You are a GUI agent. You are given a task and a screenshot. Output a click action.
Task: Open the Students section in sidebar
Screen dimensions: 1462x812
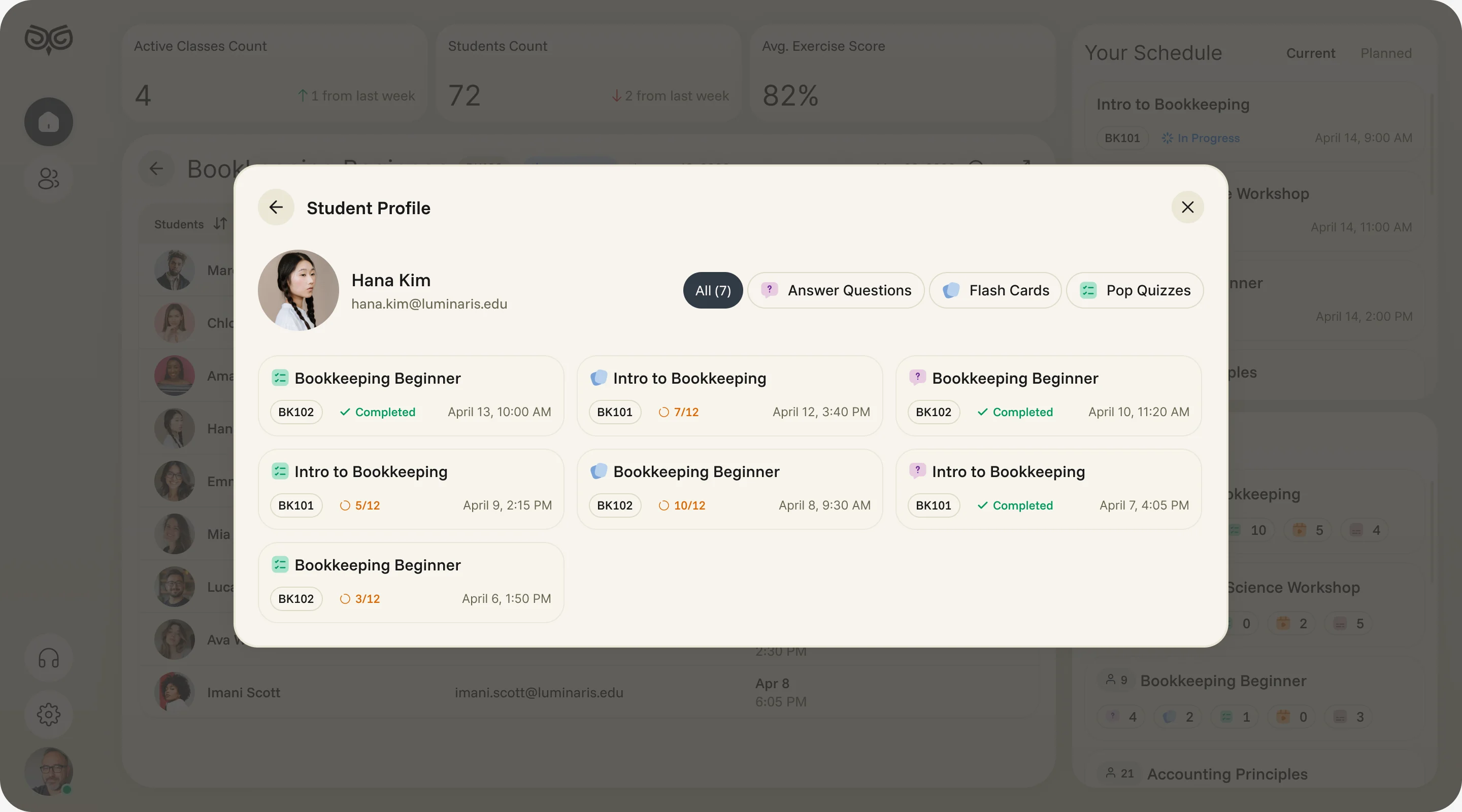click(x=48, y=178)
